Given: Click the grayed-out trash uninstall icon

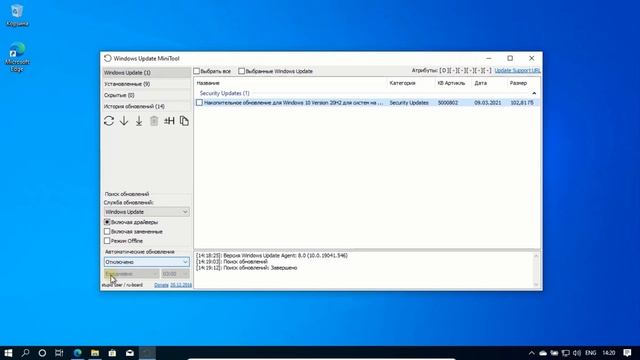Looking at the screenshot, I should (x=154, y=121).
